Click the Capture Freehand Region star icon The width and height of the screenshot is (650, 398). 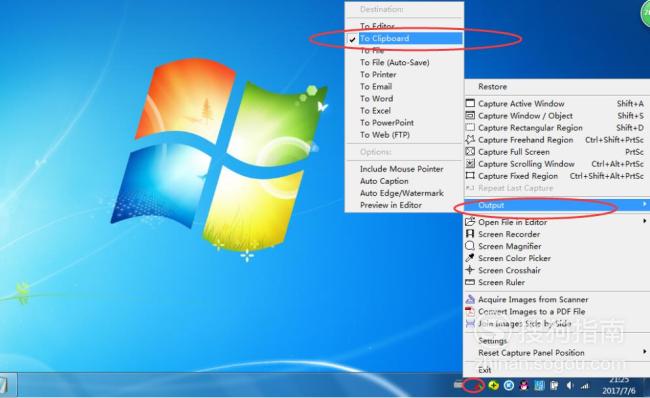(470, 139)
